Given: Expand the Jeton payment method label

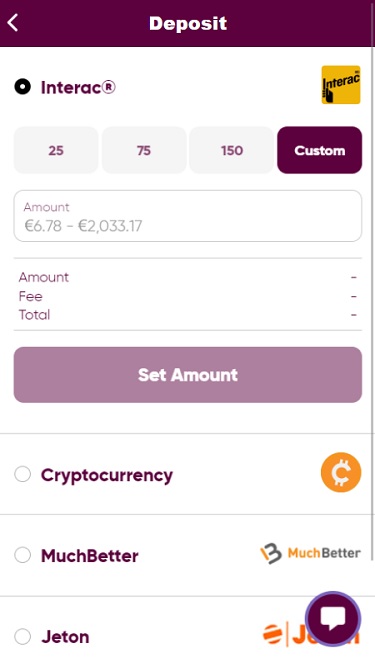Looking at the screenshot, I should tap(65, 637).
